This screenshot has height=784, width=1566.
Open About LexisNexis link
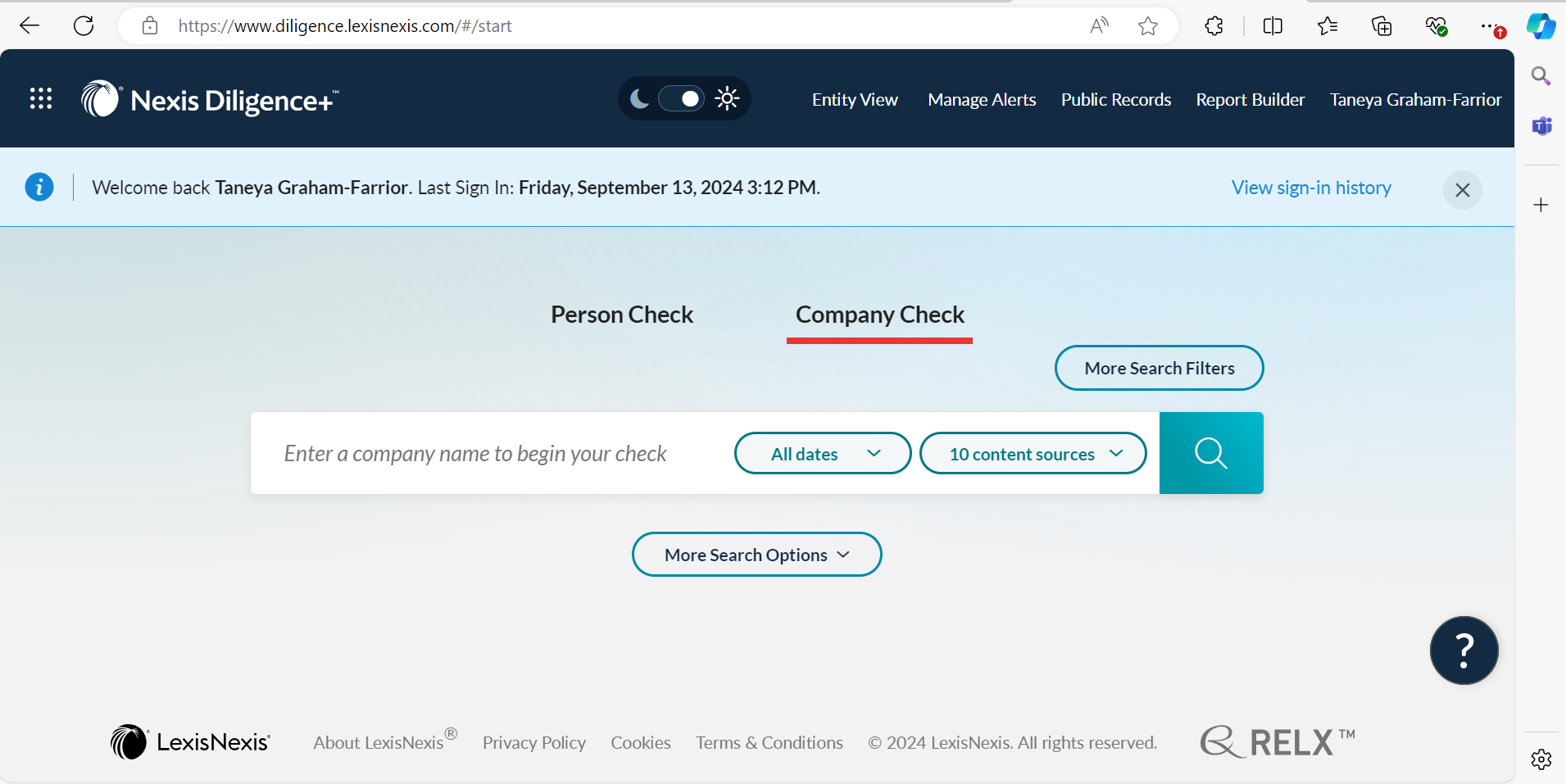click(385, 741)
